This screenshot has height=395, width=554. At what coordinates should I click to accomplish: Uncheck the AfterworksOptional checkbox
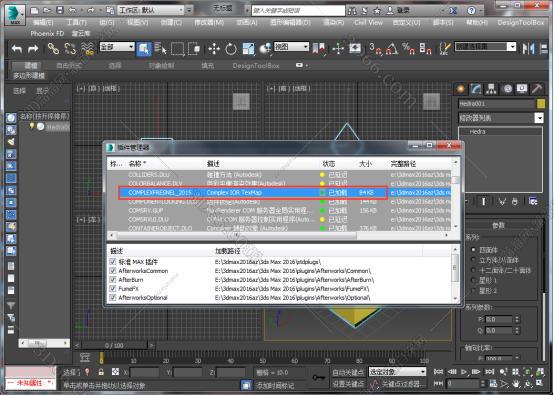pyautogui.click(x=113, y=297)
